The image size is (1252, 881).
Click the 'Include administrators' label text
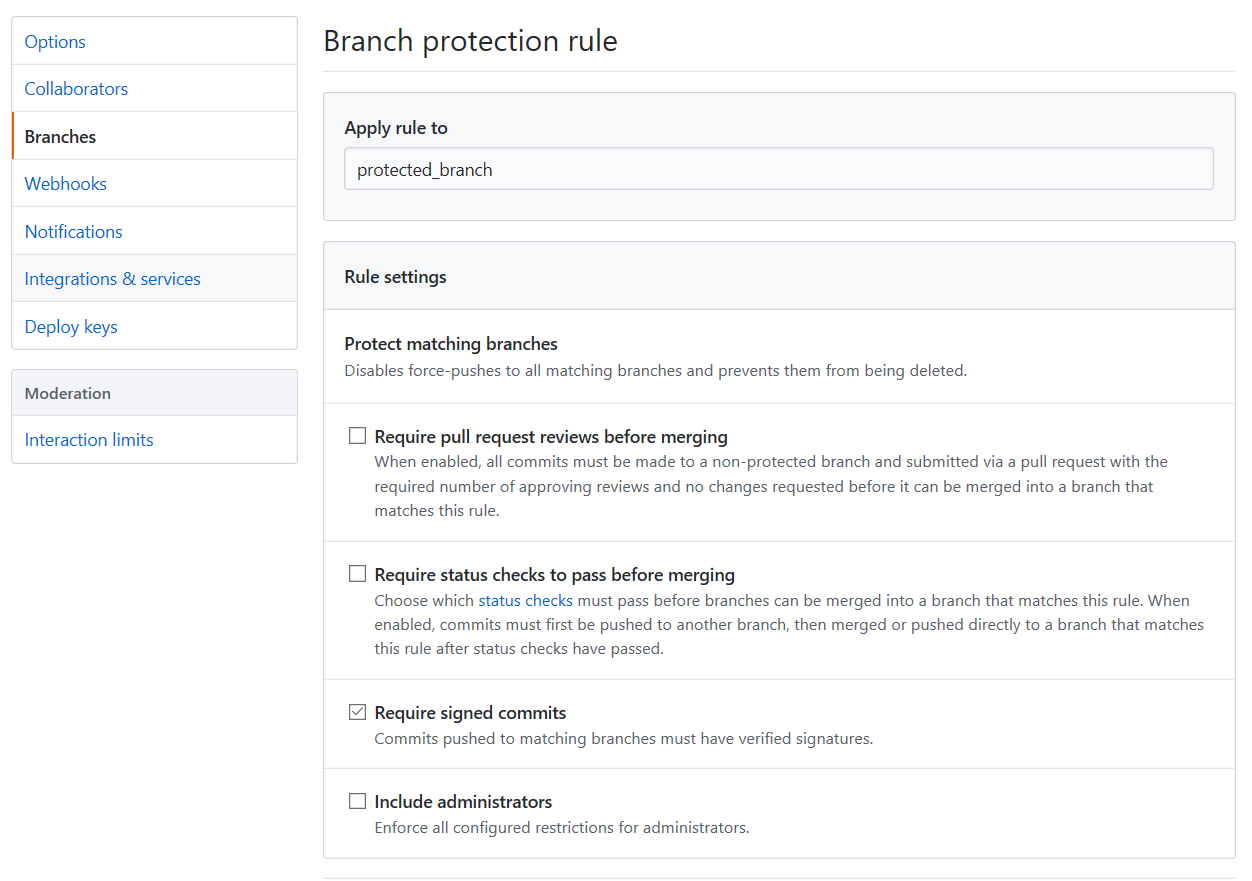(463, 801)
